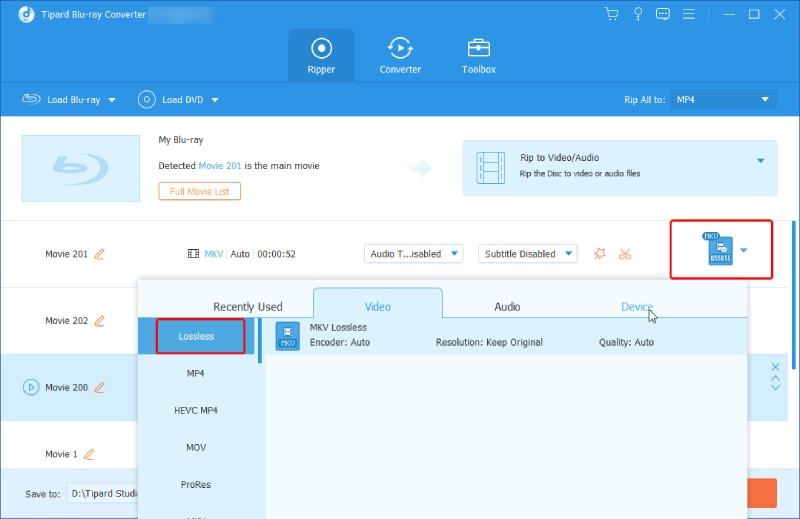Open the Subtitle Disabled dropdown

(528, 254)
